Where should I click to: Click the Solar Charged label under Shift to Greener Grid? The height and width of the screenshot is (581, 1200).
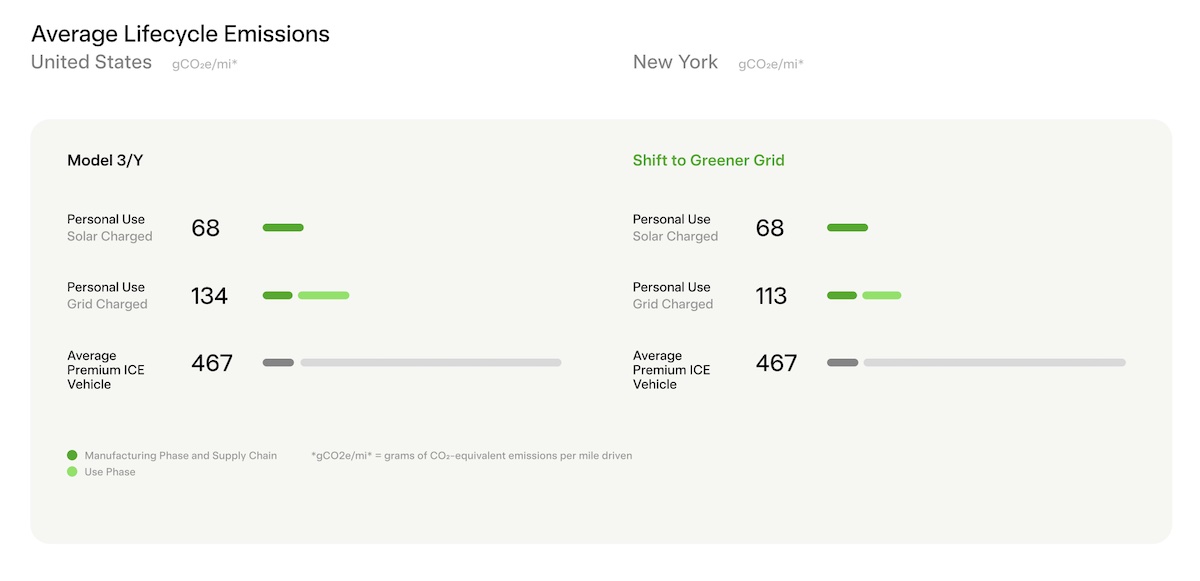(x=675, y=237)
